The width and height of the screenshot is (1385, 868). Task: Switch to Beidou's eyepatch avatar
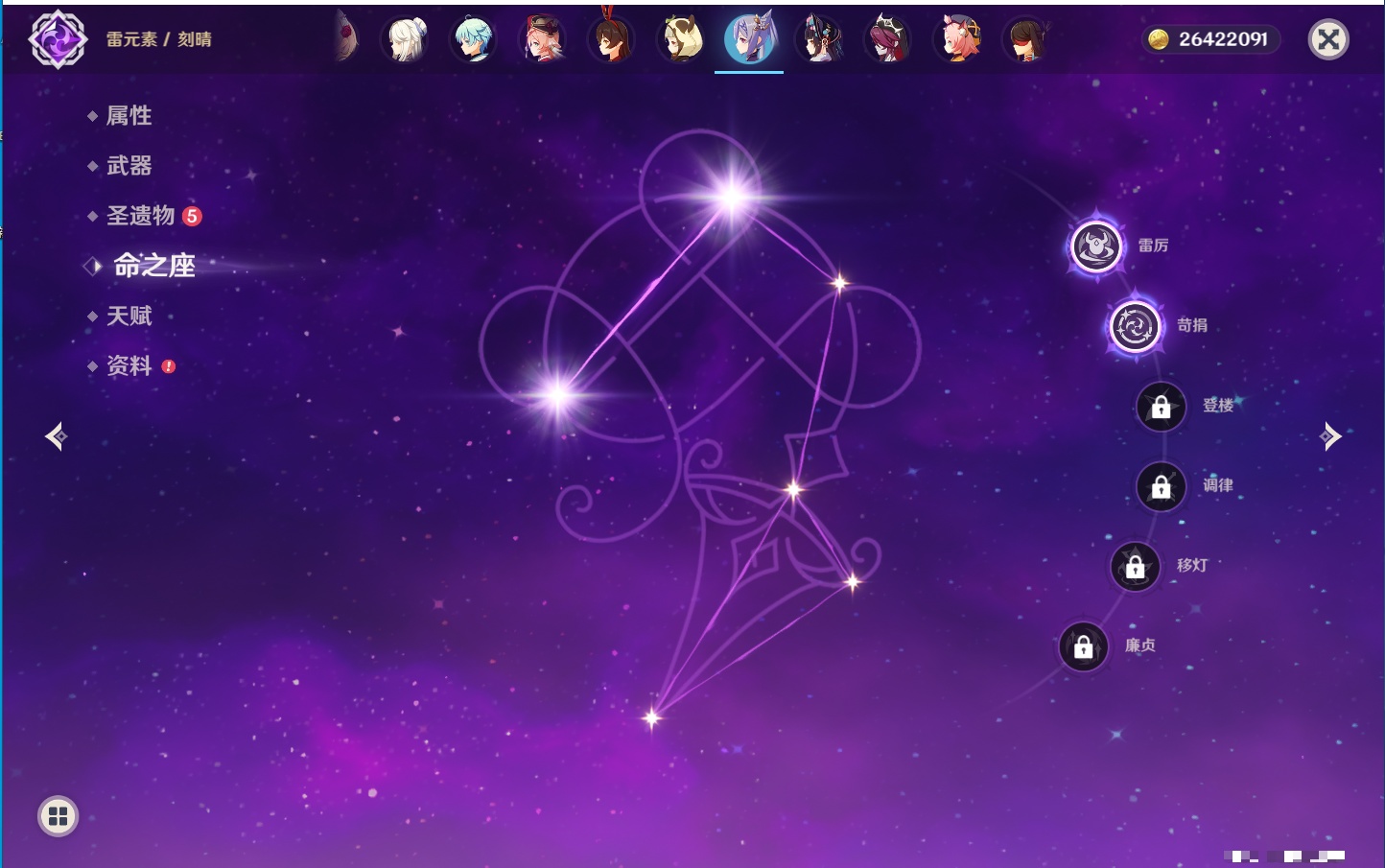1026,39
